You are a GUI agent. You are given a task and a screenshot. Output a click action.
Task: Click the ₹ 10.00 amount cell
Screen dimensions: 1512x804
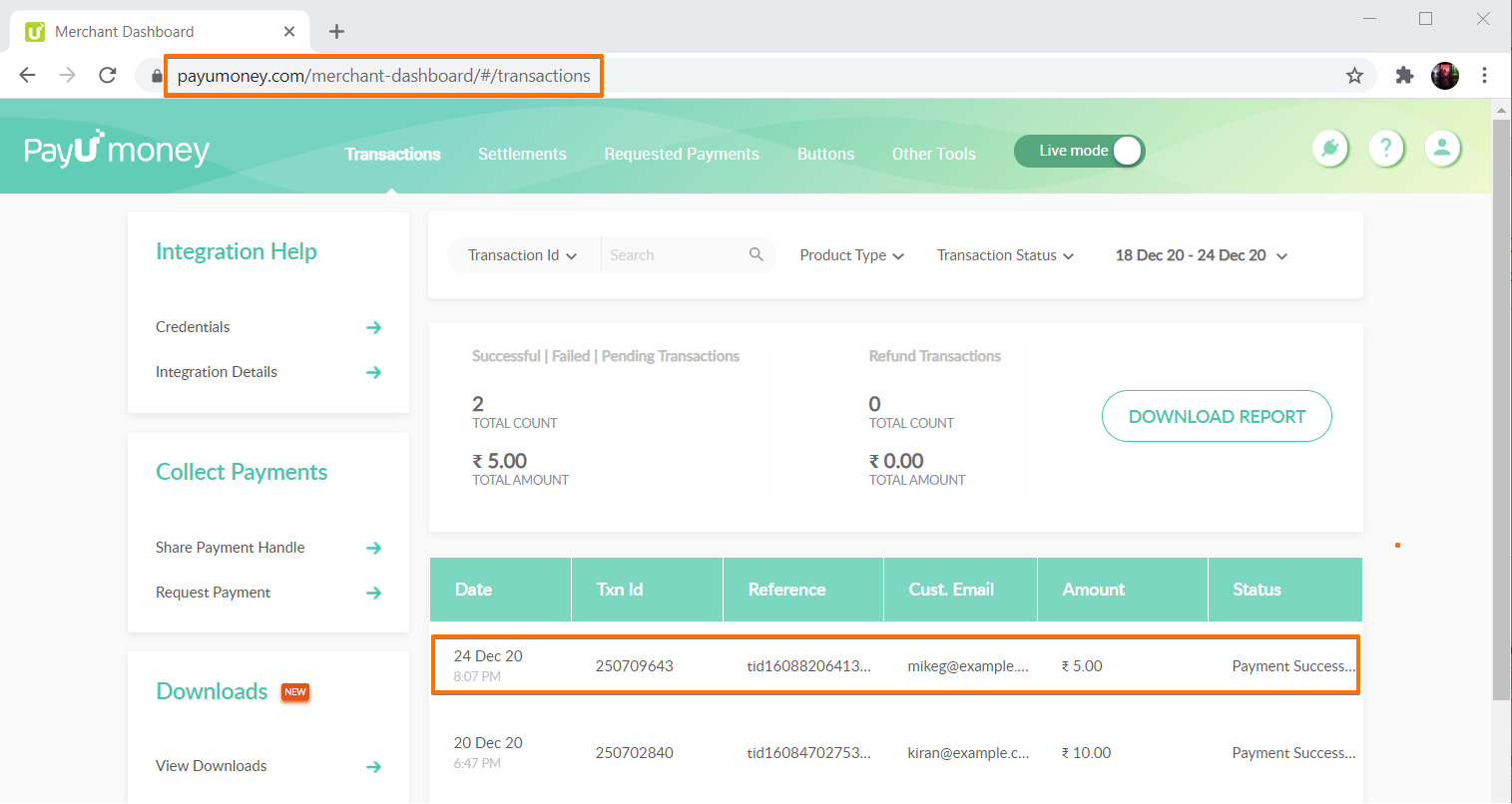pyautogui.click(x=1086, y=753)
